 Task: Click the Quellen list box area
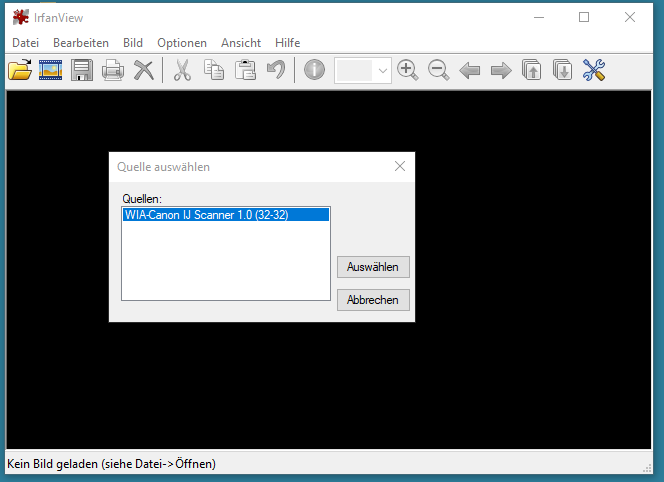tap(226, 254)
